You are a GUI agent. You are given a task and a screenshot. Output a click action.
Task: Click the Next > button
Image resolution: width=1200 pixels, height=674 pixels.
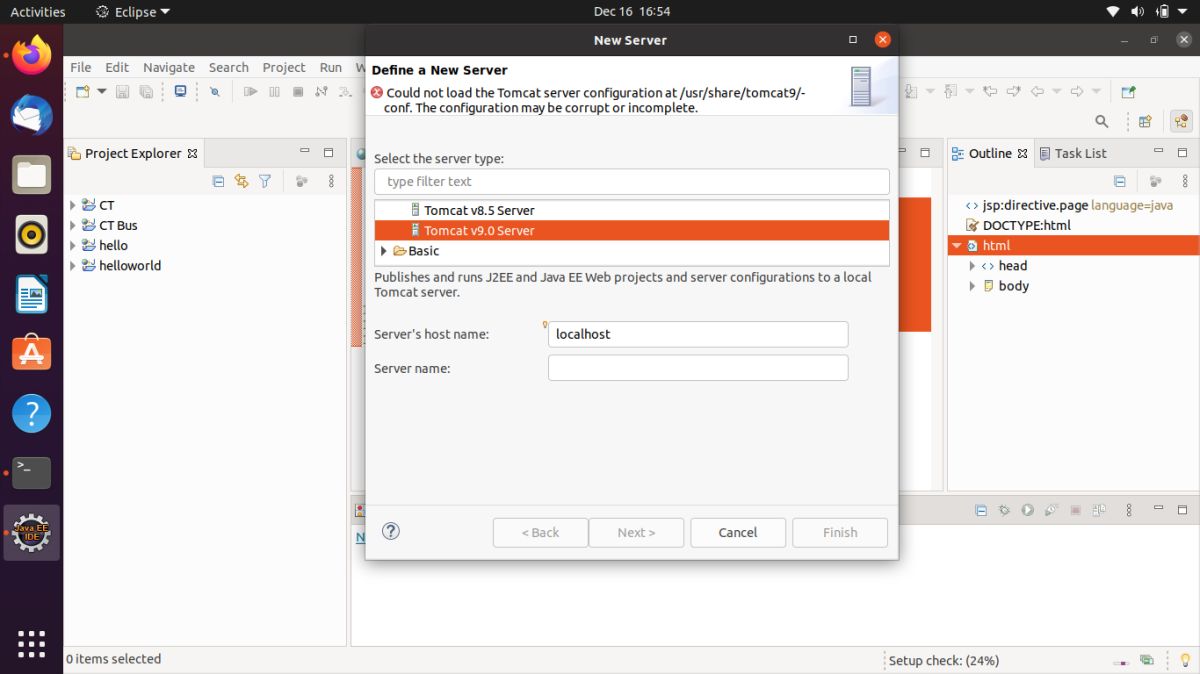[x=636, y=532]
